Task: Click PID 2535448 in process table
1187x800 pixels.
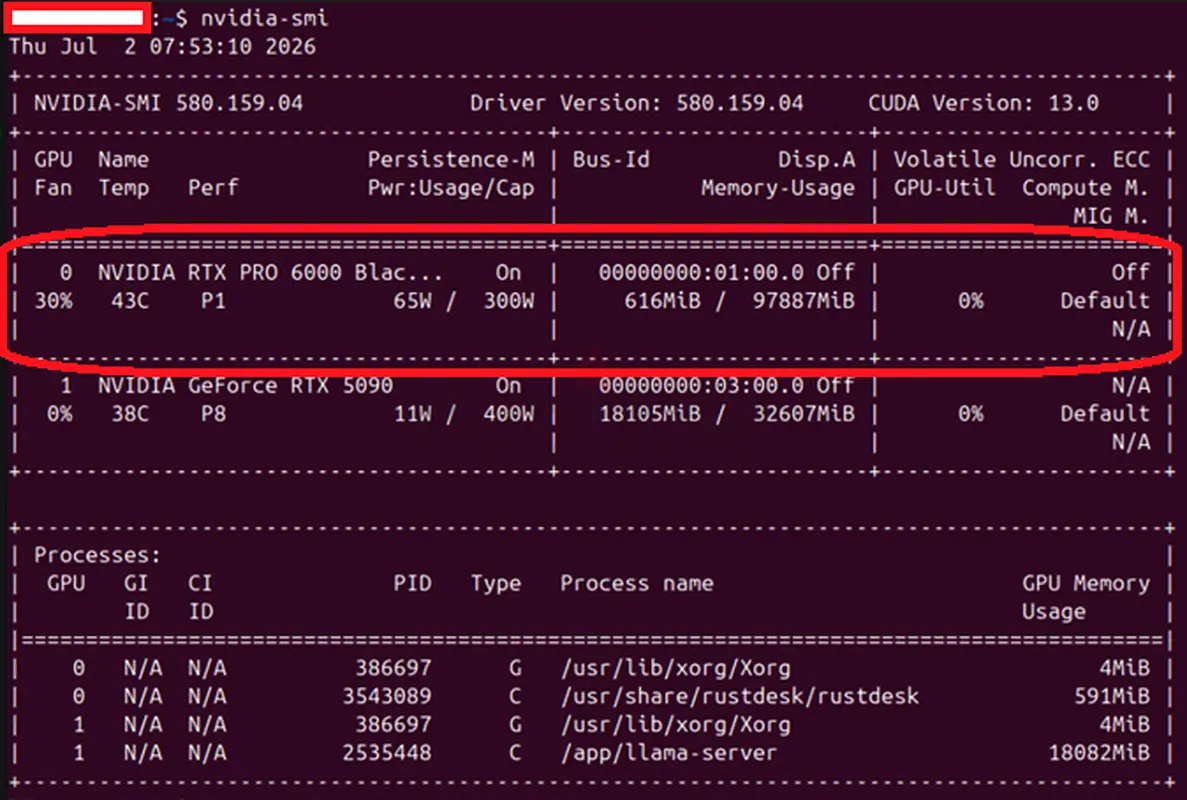Action: pos(387,754)
